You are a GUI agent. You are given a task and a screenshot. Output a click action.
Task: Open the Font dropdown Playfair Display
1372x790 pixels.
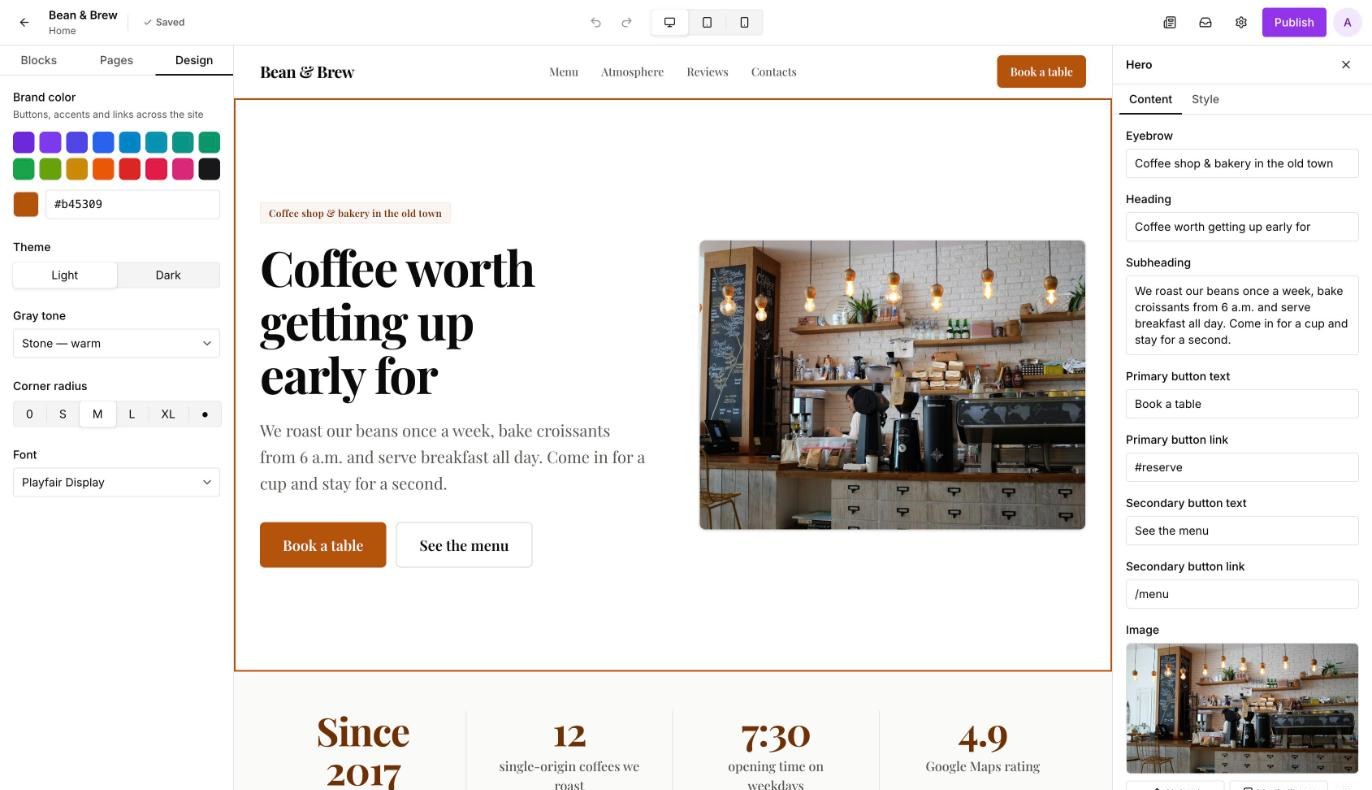point(116,482)
